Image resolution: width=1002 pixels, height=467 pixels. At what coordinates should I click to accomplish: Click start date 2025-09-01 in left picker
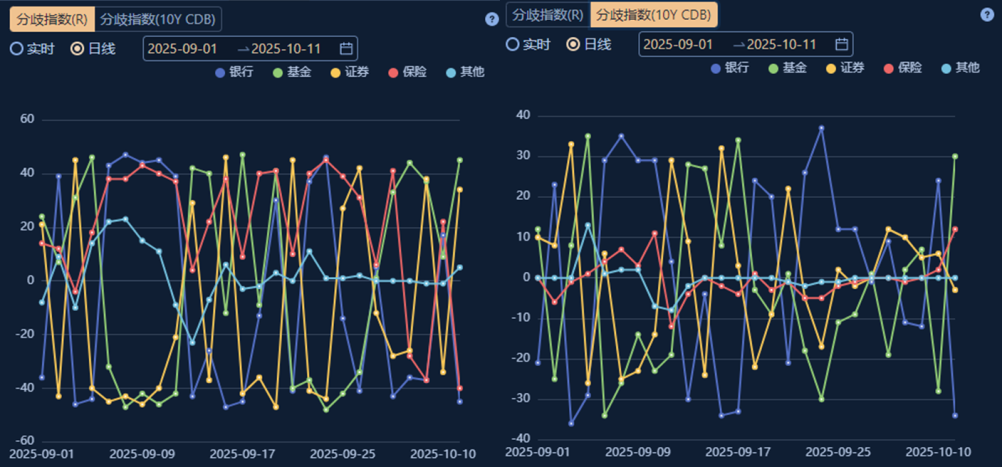(x=181, y=48)
